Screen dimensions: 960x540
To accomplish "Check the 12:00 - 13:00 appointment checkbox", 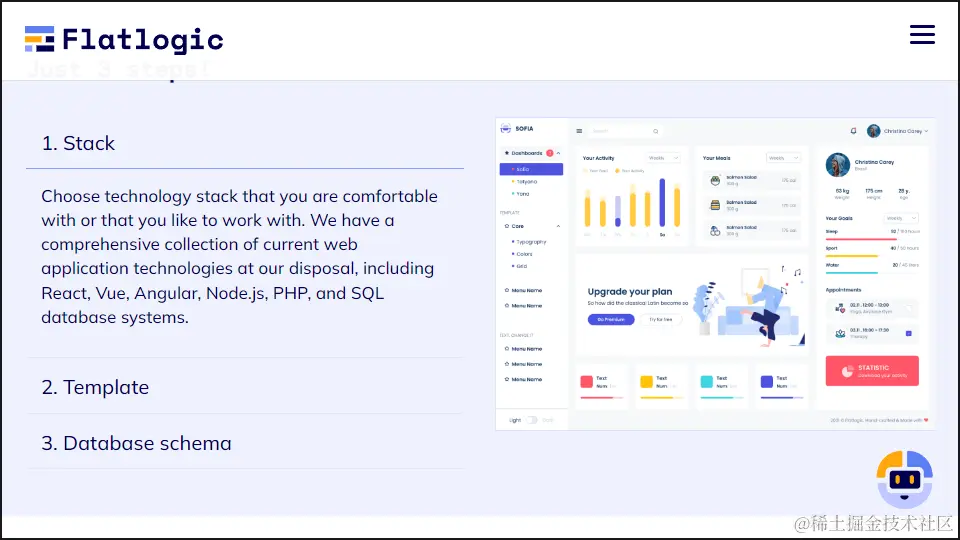I will pos(909,309).
